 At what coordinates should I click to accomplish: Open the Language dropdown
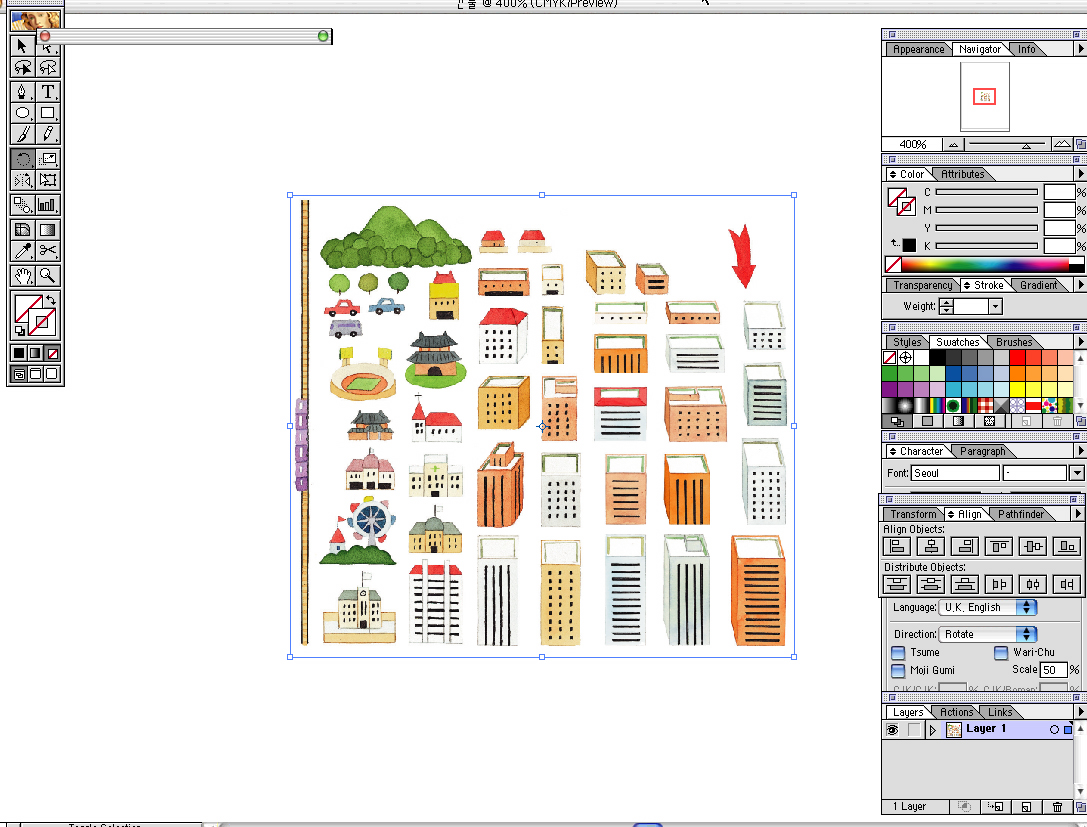(x=987, y=607)
